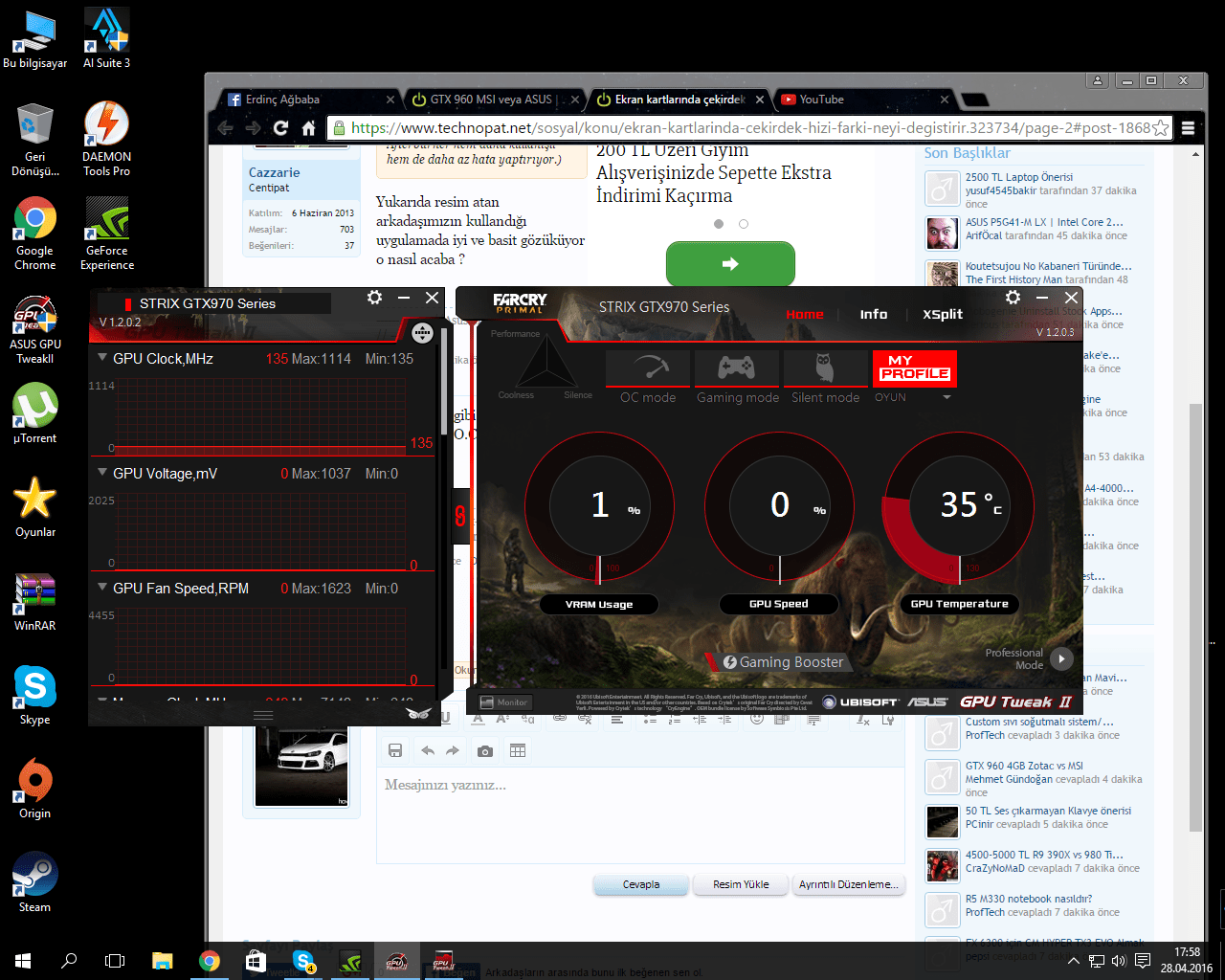
Task: Open Task View on the taskbar
Action: [x=115, y=960]
